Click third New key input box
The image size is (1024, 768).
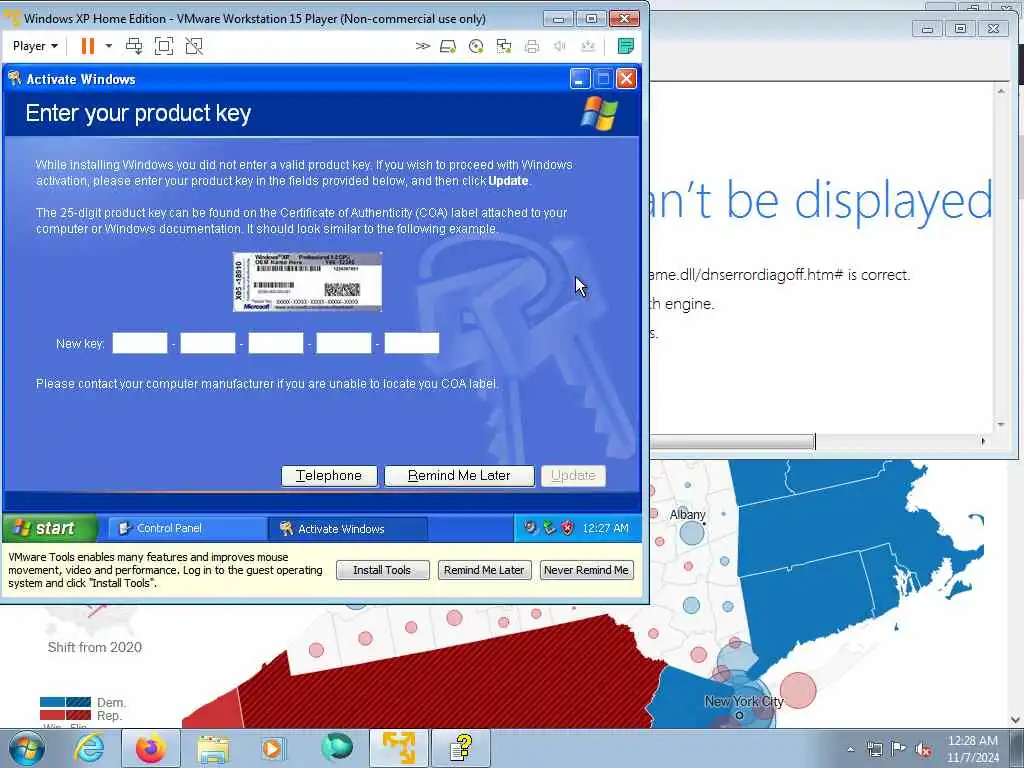coord(276,343)
